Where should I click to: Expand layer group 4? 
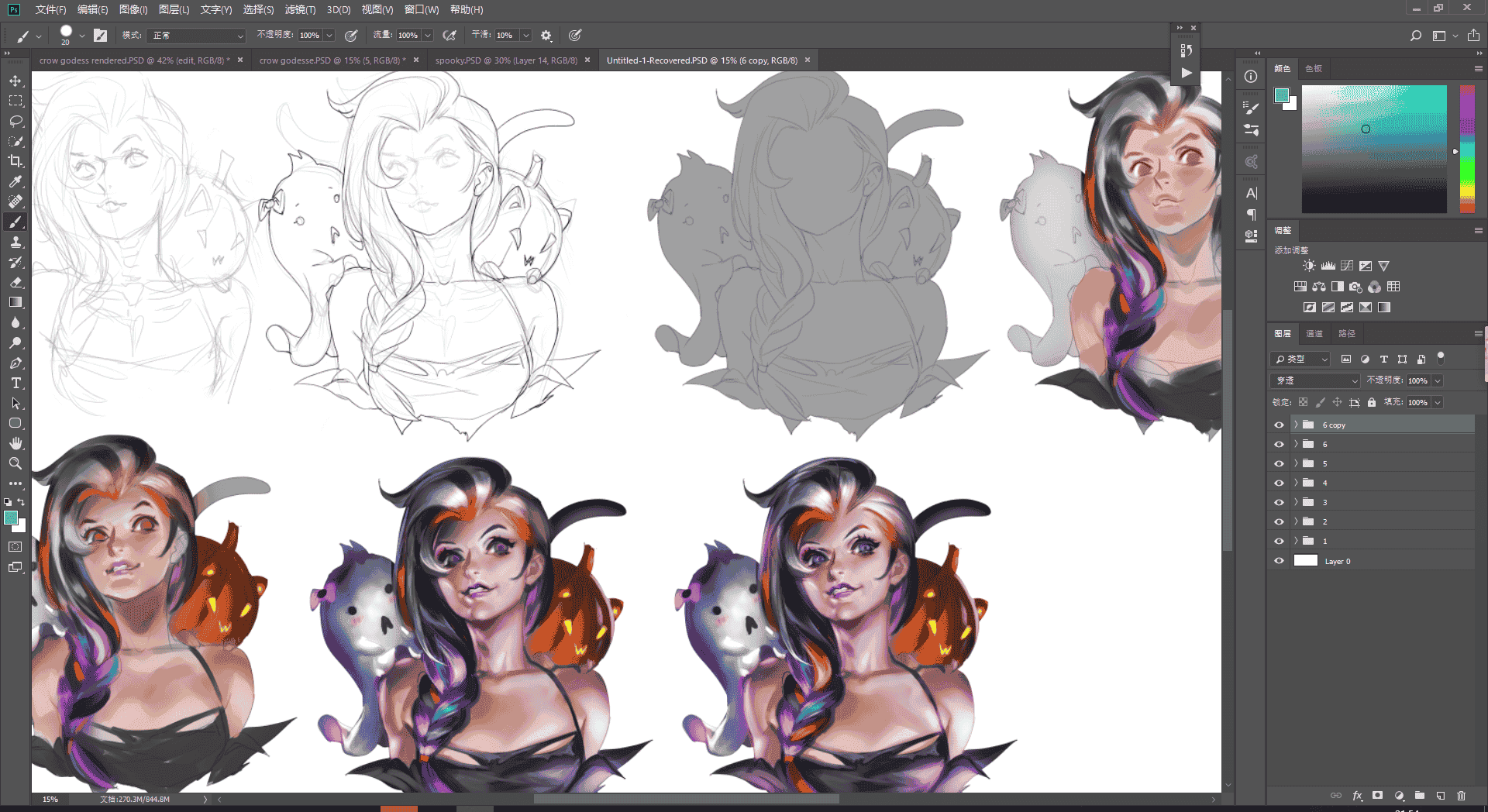1296,483
